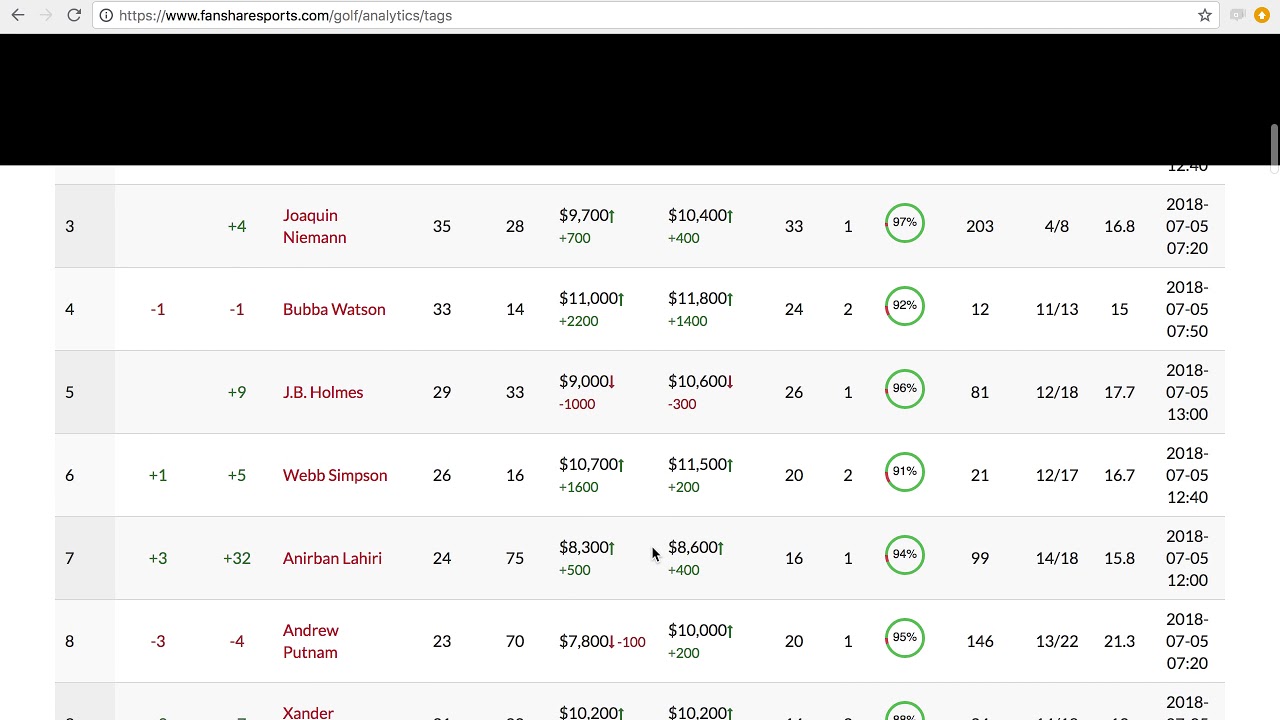Click the $7,800 price in Andrew Putnam row
The height and width of the screenshot is (720, 1280).
click(584, 641)
